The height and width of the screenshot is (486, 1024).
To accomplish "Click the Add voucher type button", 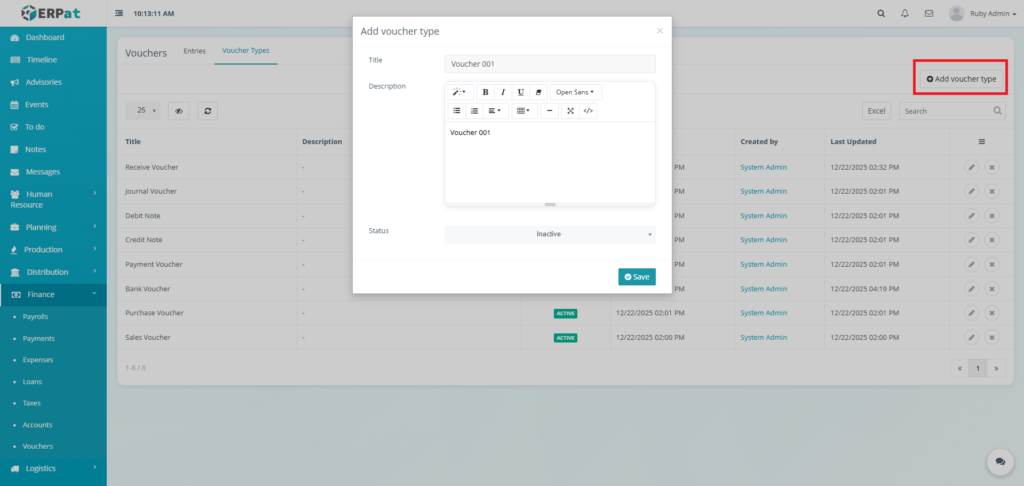I will 961,79.
